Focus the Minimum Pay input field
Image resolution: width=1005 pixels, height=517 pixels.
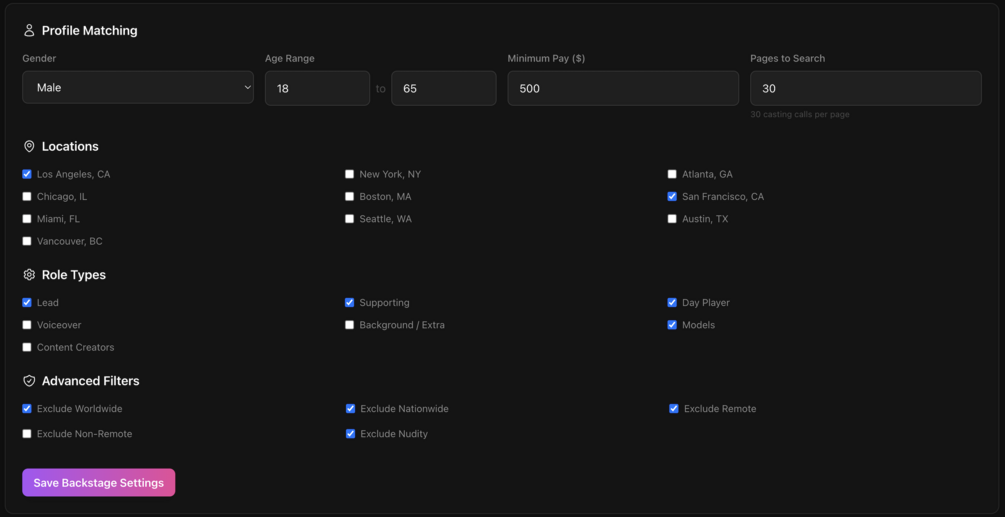[623, 89]
